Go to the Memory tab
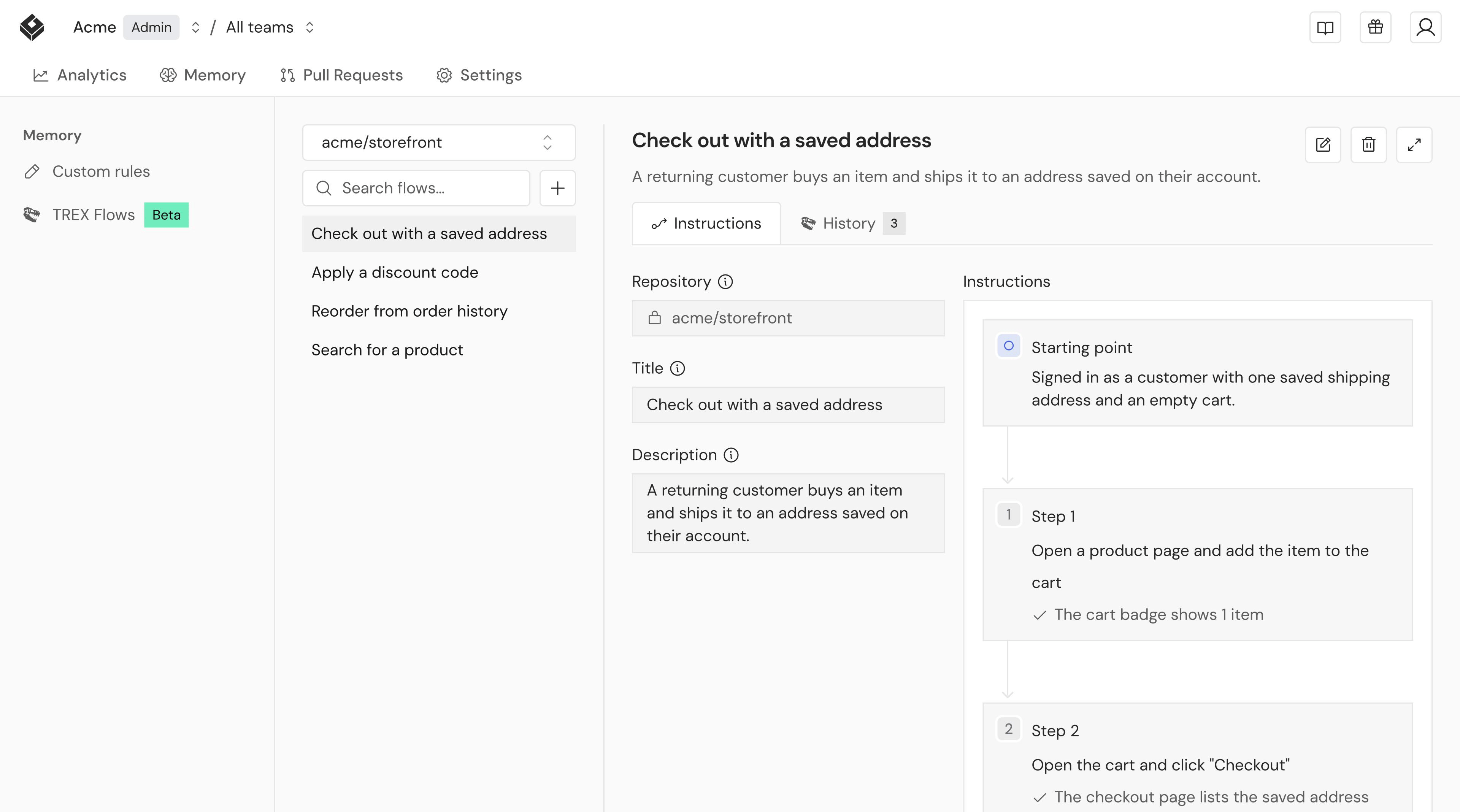1460x812 pixels. point(203,75)
